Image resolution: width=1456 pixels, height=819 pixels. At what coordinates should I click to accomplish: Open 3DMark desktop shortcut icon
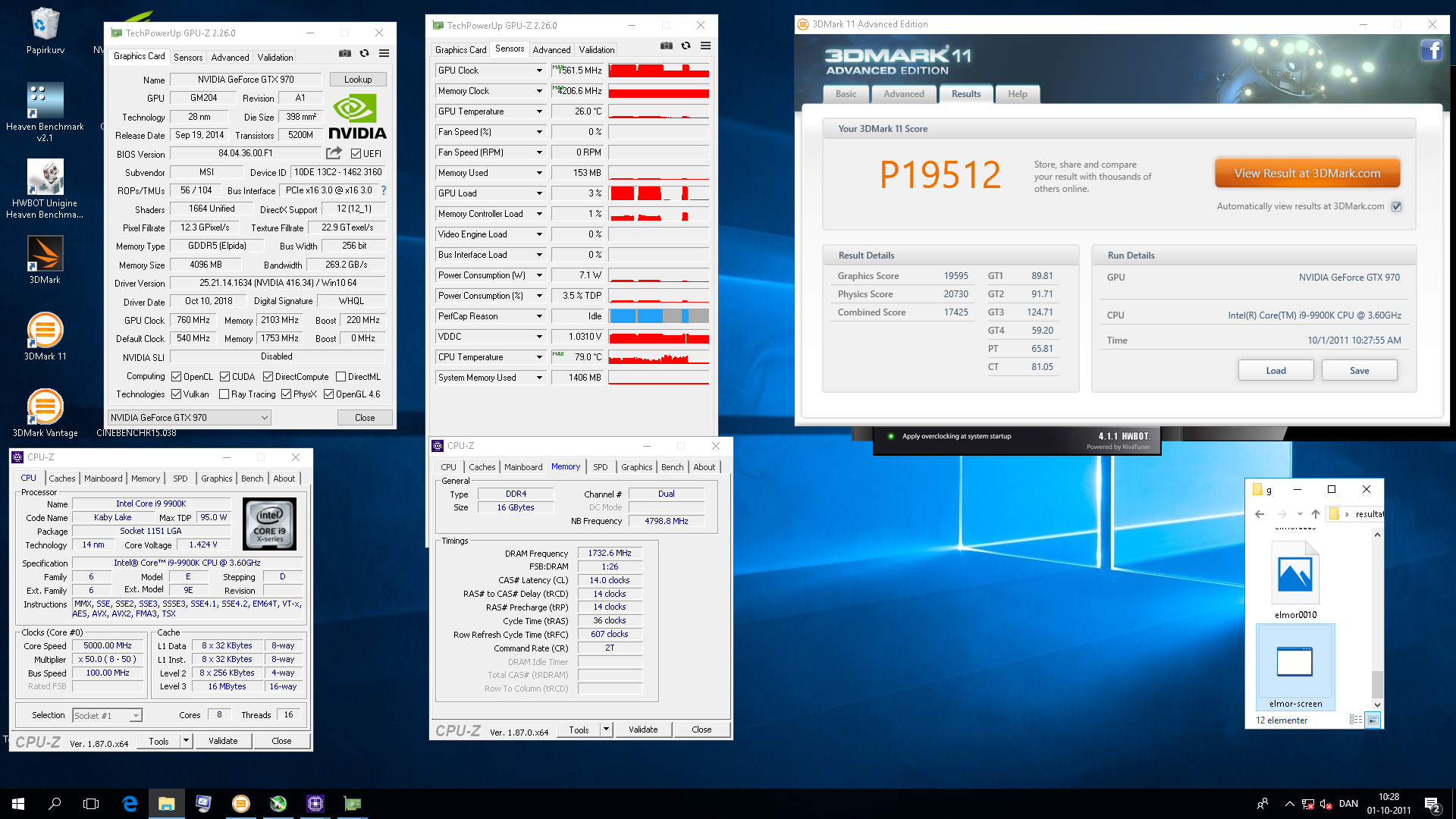coord(45,259)
